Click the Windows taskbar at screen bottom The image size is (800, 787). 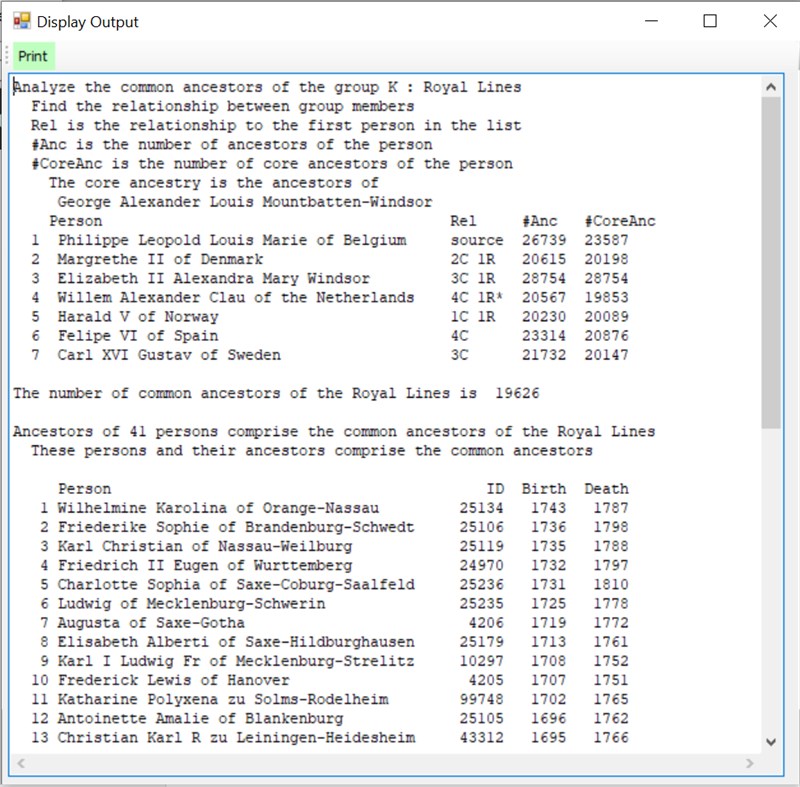(x=400, y=783)
